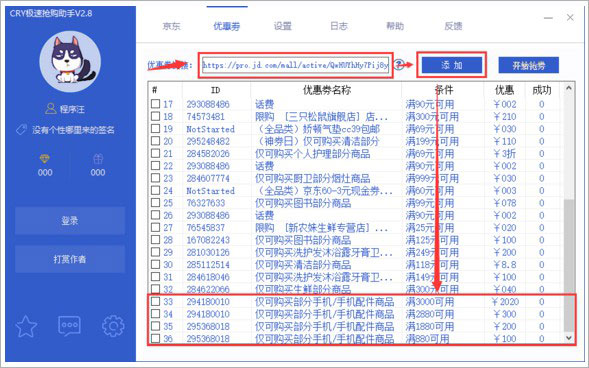This screenshot has height=368, width=589.
Task: Click the 优惠 column header
Action: 504,90
